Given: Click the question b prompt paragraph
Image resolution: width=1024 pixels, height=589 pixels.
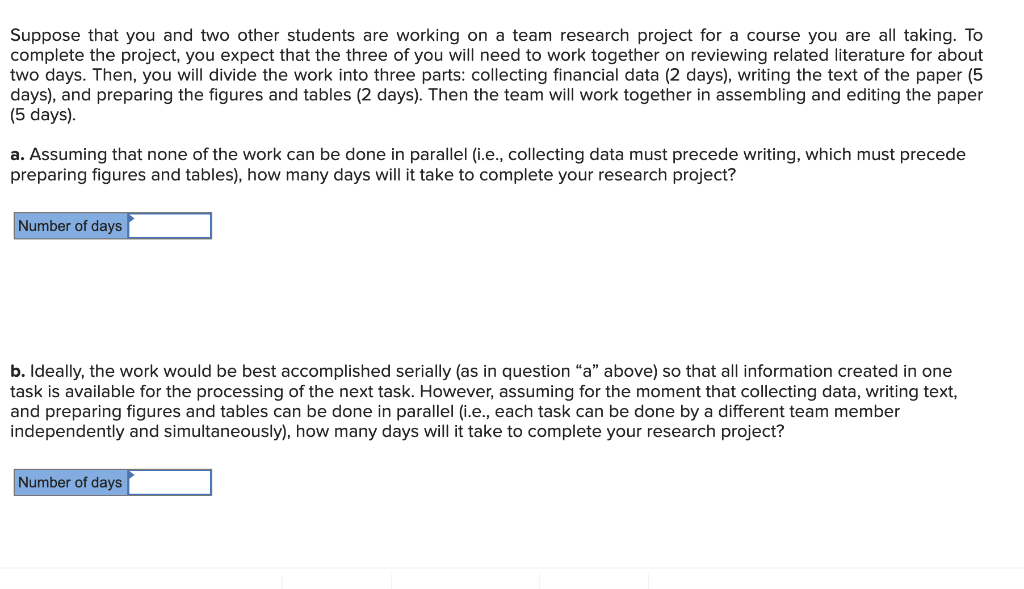Looking at the screenshot, I should (490, 400).
